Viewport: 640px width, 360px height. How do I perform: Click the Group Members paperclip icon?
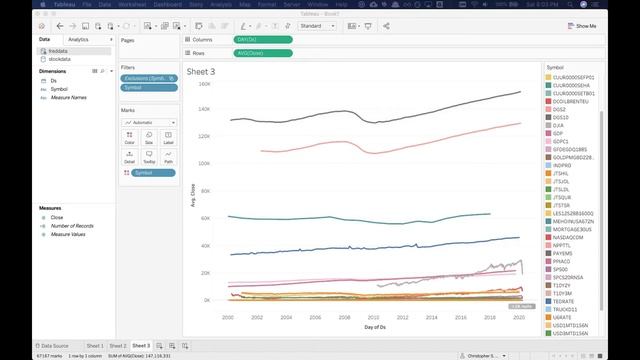tap(258, 26)
